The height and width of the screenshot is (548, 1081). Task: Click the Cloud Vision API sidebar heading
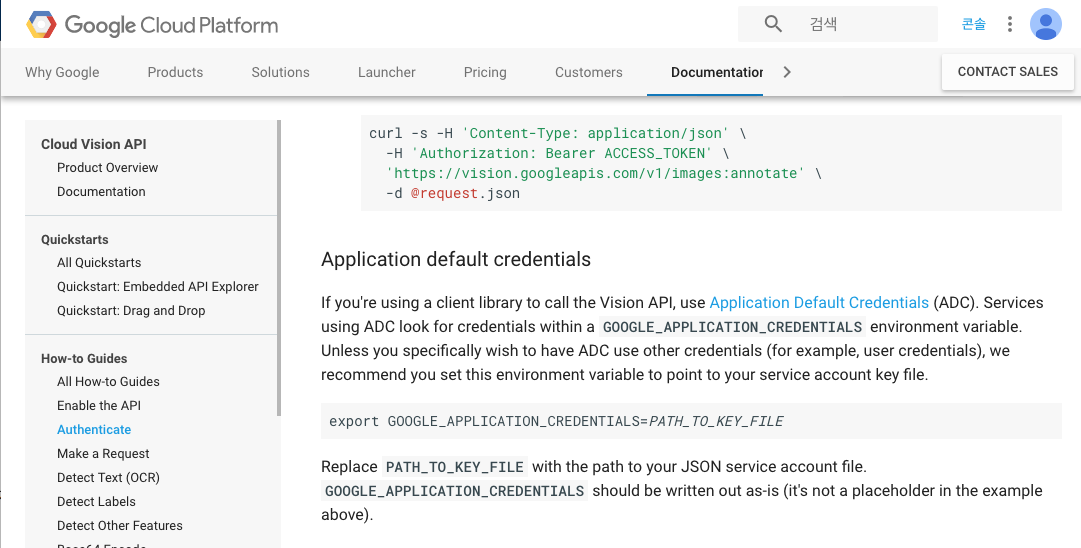94,144
